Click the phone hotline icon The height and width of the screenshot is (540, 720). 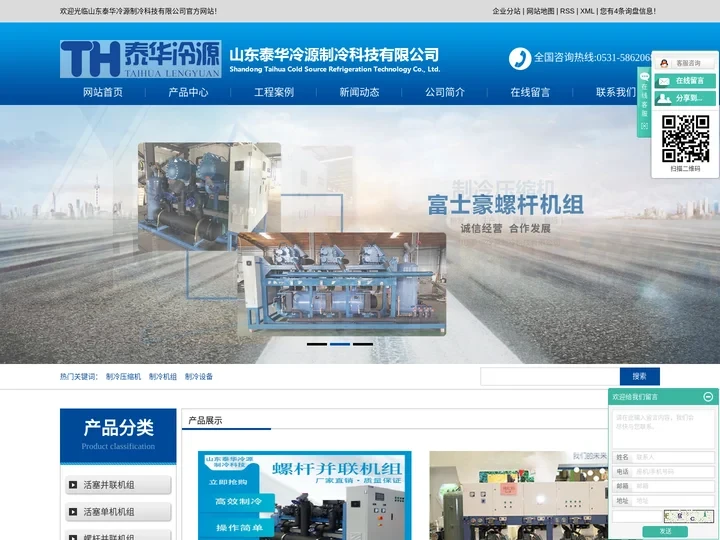pyautogui.click(x=519, y=58)
